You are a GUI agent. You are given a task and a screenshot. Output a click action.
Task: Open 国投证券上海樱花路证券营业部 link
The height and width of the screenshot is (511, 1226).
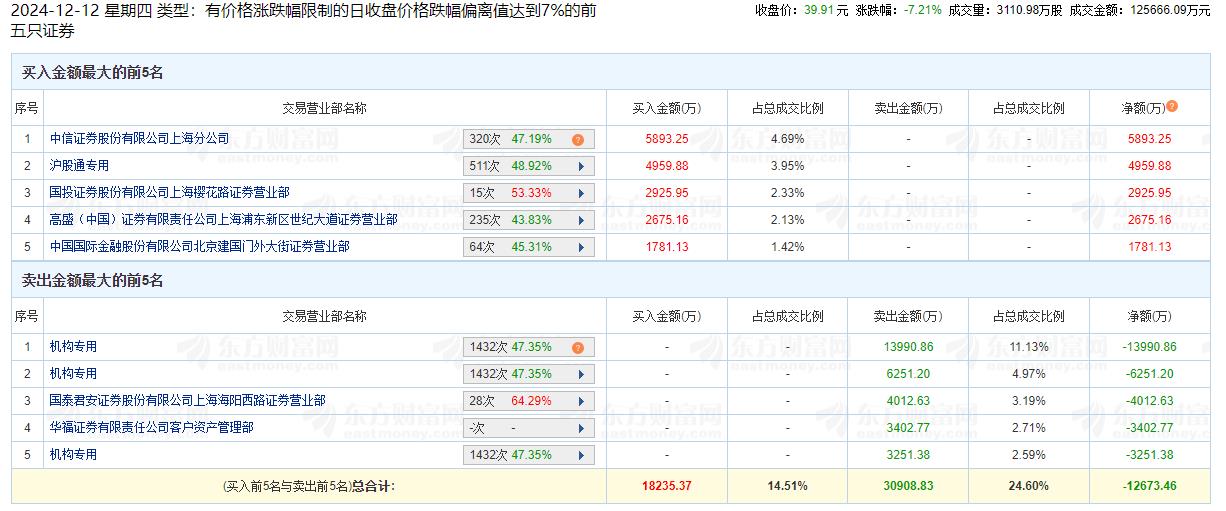click(169, 192)
